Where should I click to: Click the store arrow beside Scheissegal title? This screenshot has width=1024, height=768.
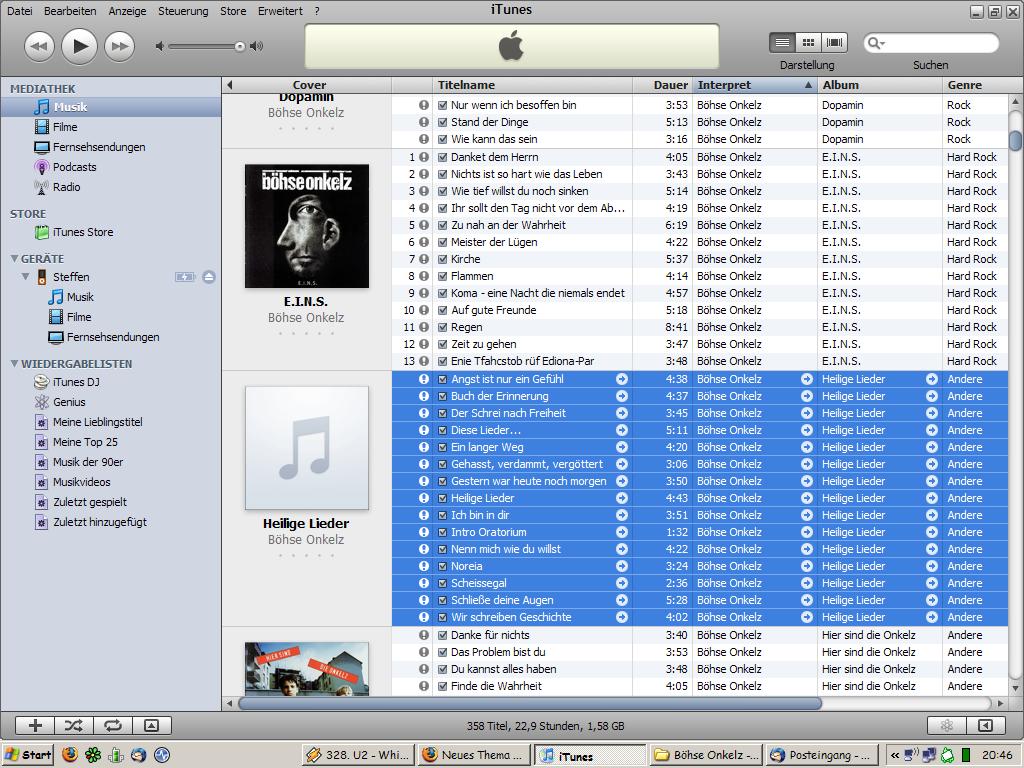click(622, 583)
